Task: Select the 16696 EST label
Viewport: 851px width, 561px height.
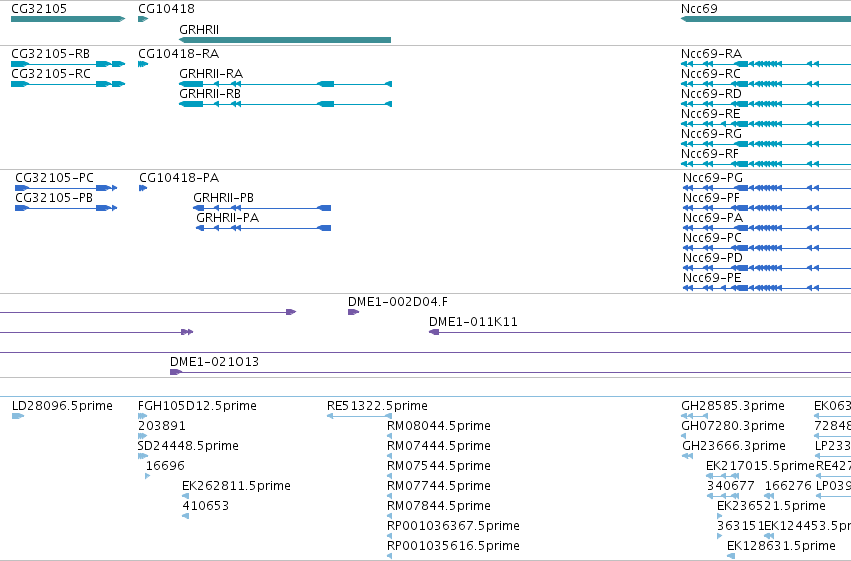Action: tap(165, 467)
